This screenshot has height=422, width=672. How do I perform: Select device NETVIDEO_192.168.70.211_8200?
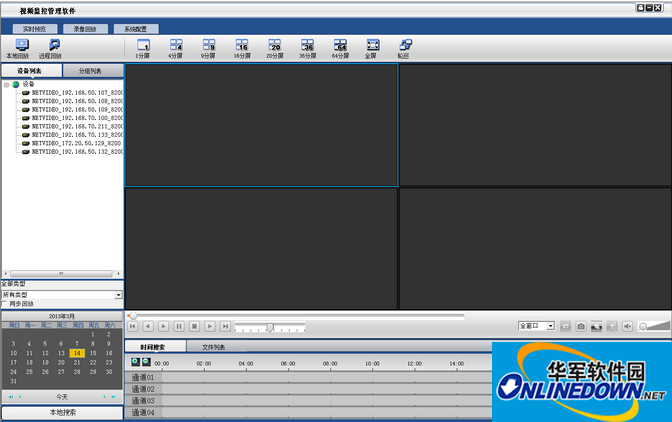[76, 126]
